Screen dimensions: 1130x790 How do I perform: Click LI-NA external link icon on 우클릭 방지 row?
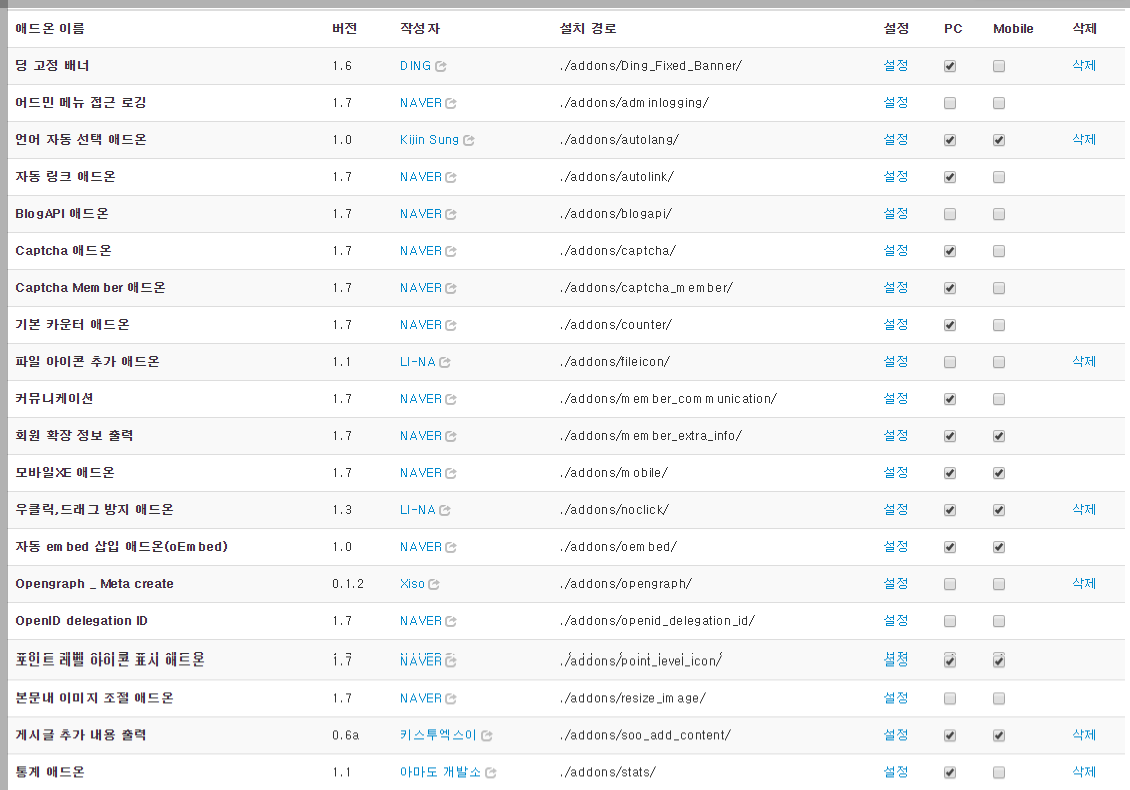tap(446, 509)
